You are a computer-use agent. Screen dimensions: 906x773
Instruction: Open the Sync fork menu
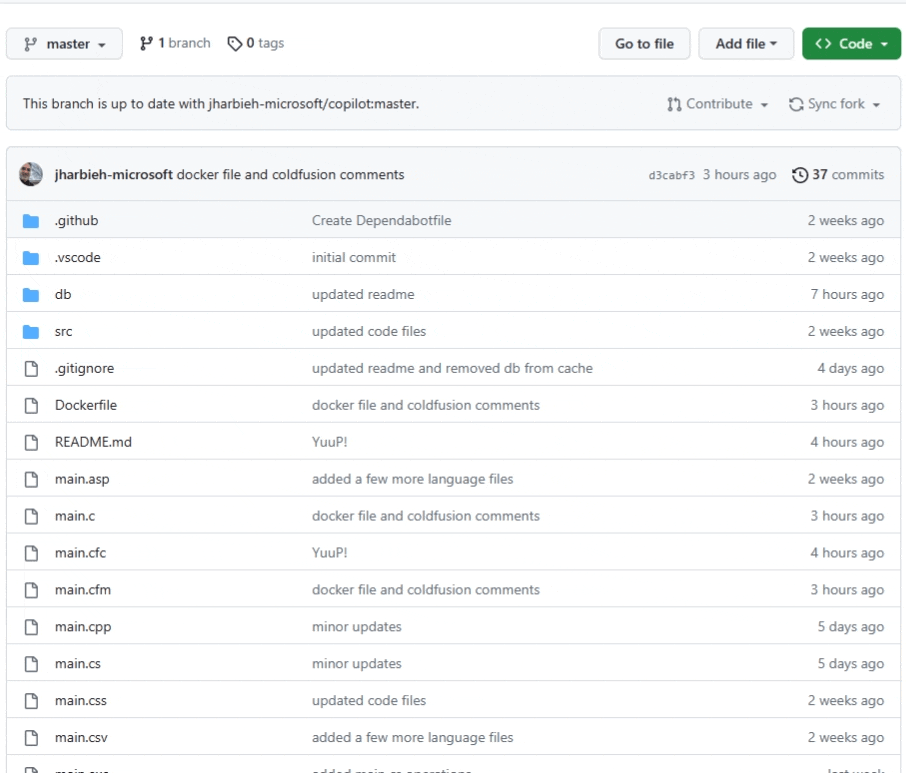834,104
